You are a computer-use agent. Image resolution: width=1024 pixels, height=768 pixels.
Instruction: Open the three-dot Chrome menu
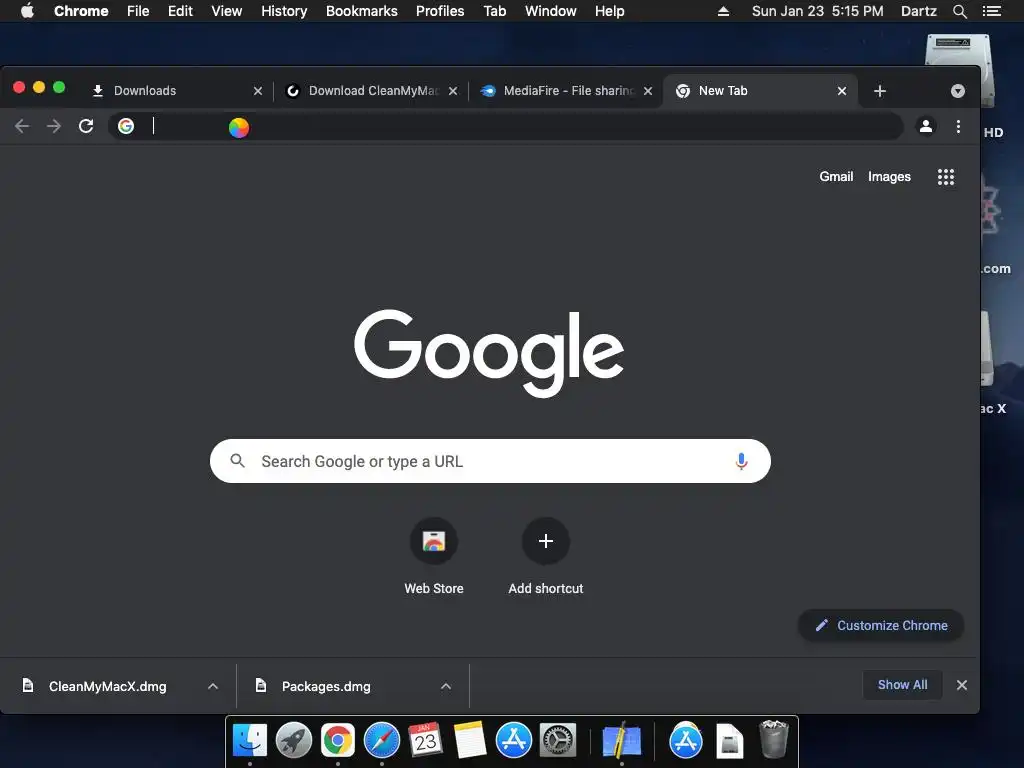pos(958,126)
